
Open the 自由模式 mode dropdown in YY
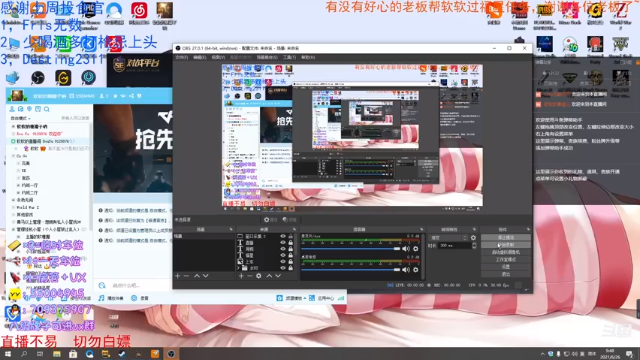(x=20, y=118)
